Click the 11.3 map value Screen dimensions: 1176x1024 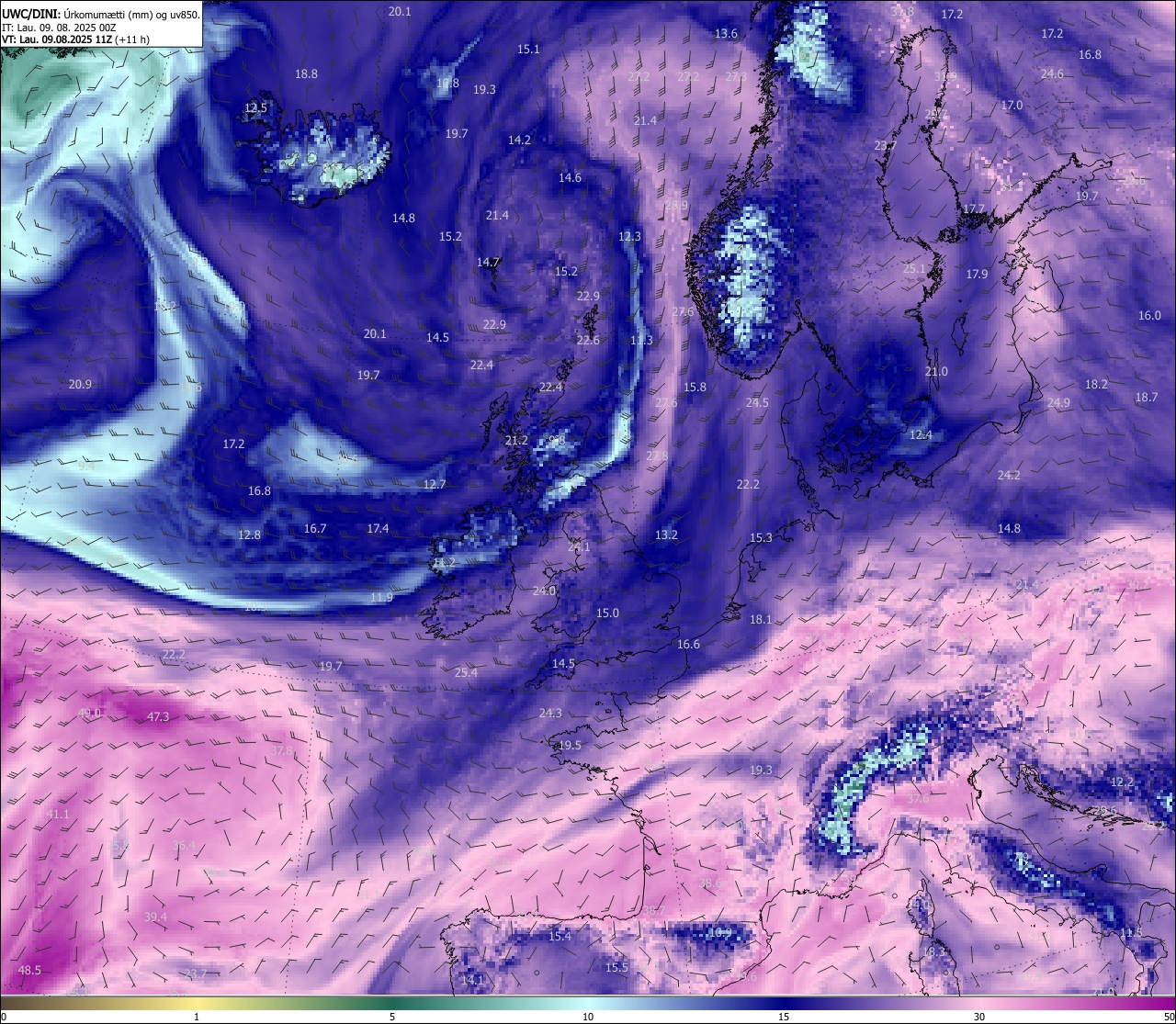[641, 340]
